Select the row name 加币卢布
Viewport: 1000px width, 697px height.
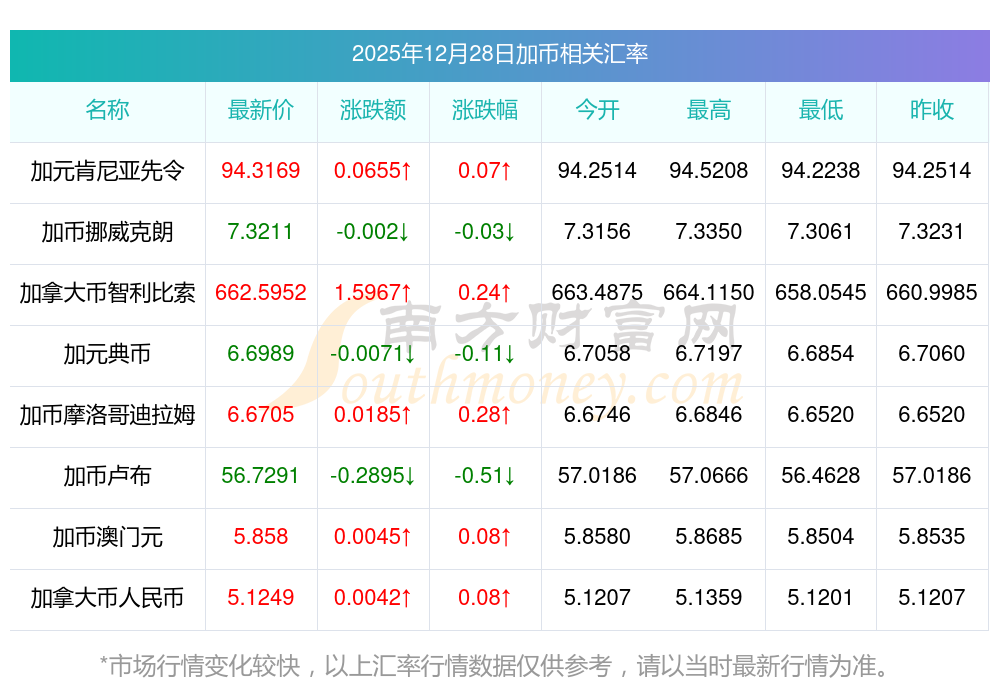coord(107,476)
